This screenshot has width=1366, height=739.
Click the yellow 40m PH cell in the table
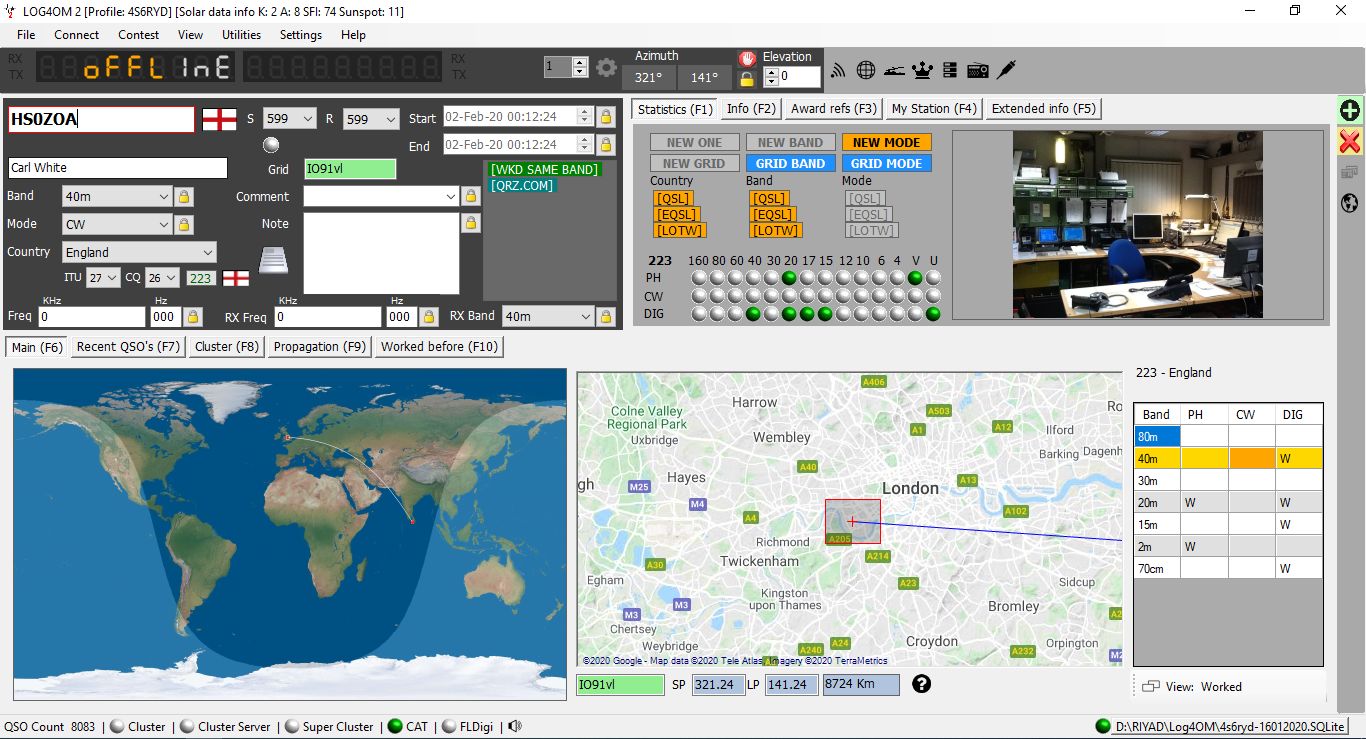coord(1204,459)
